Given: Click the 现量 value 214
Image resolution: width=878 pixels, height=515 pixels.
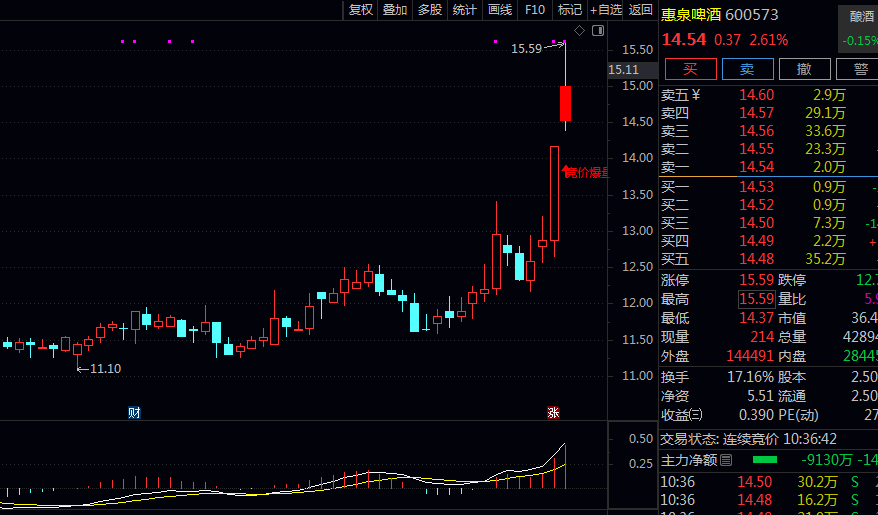Looking at the screenshot, I should 762,337.
